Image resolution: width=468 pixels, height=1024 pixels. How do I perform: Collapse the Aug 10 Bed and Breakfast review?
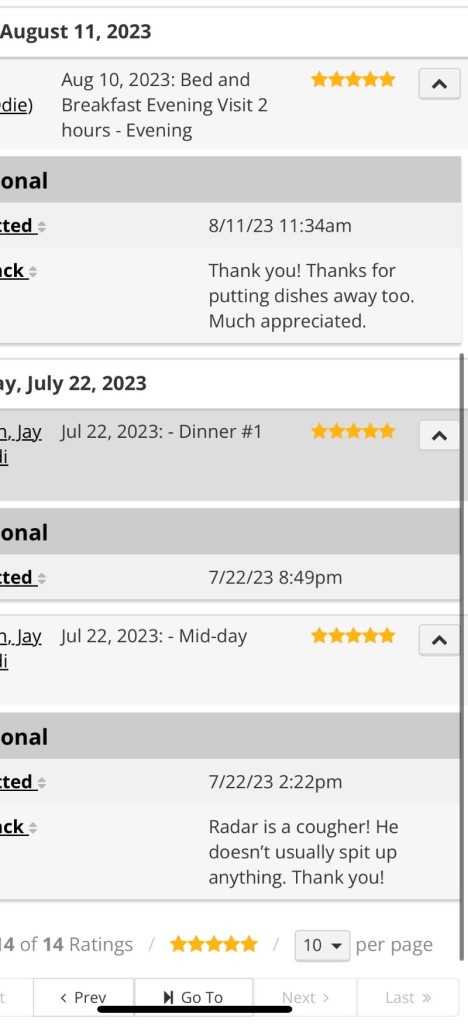(x=439, y=84)
